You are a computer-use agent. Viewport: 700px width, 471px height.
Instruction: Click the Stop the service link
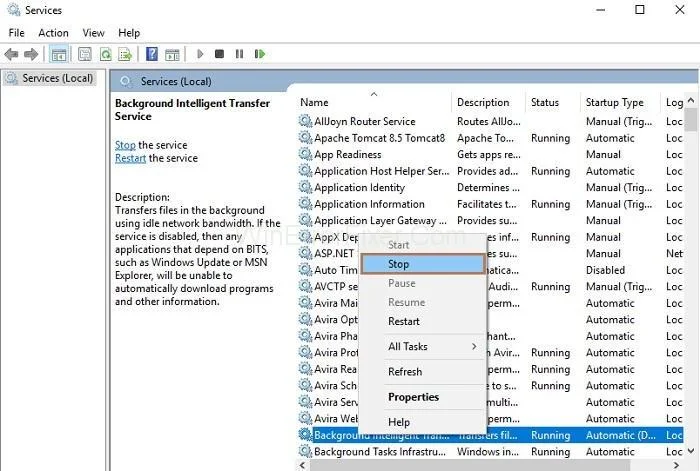(x=124, y=145)
